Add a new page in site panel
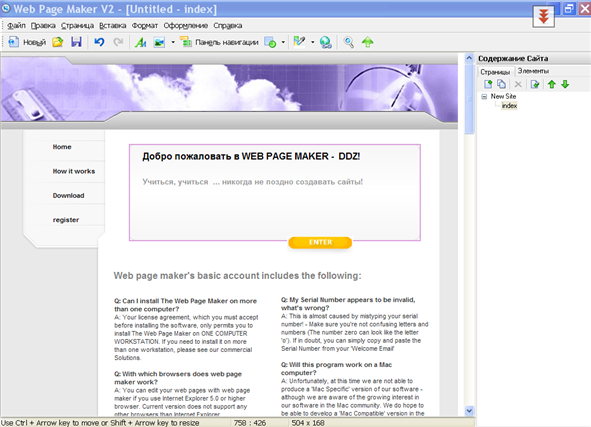Viewport: 591px width, 427px height. click(488, 84)
